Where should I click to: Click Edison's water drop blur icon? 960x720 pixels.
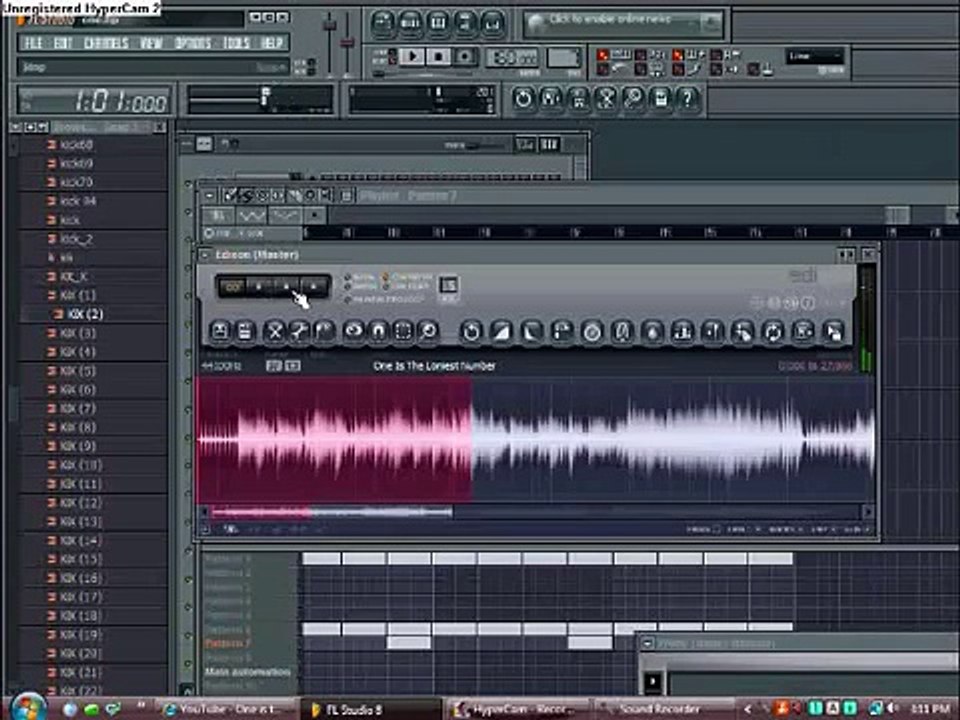tap(653, 332)
